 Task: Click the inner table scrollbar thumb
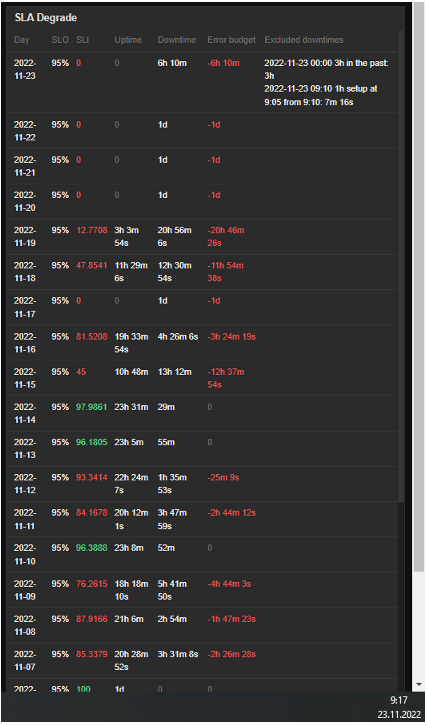pos(401,266)
